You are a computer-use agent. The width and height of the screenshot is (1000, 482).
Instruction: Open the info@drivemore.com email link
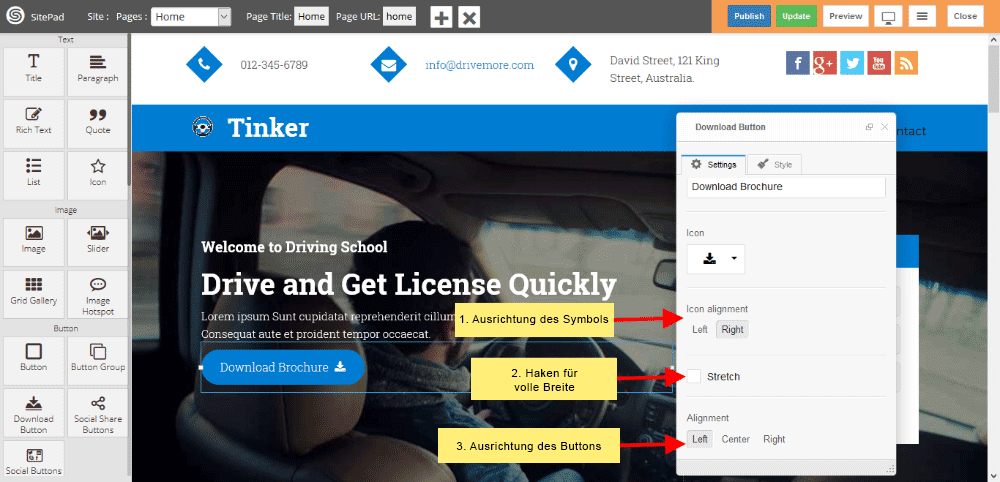click(x=480, y=65)
